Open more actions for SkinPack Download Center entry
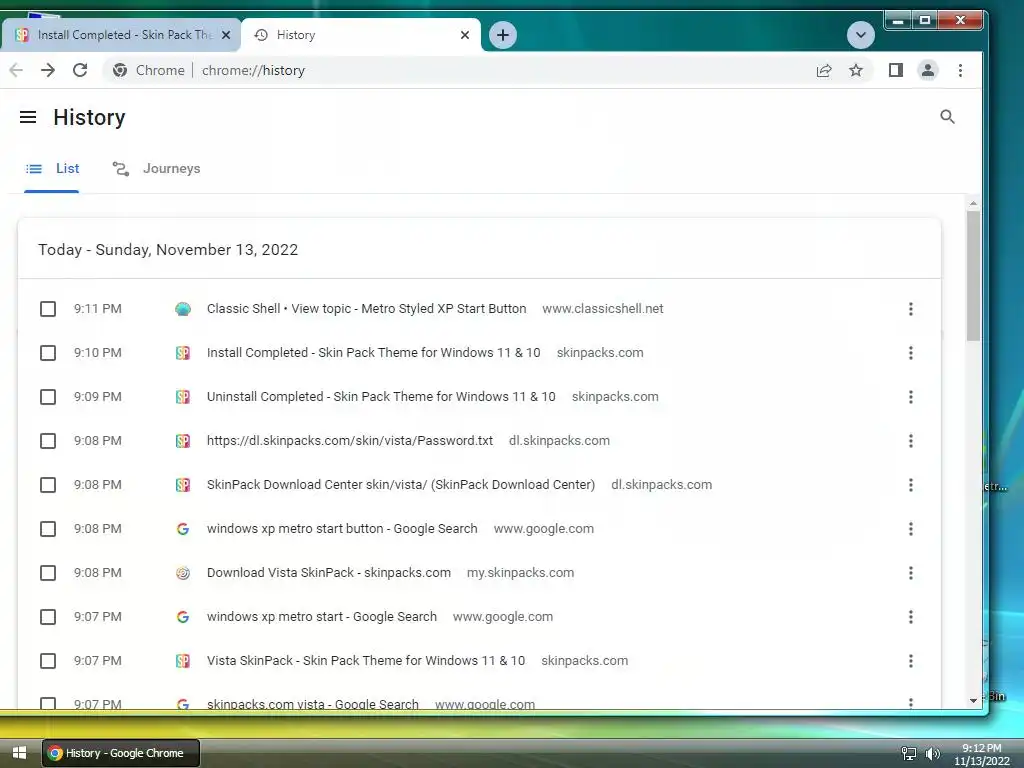 [x=910, y=485]
